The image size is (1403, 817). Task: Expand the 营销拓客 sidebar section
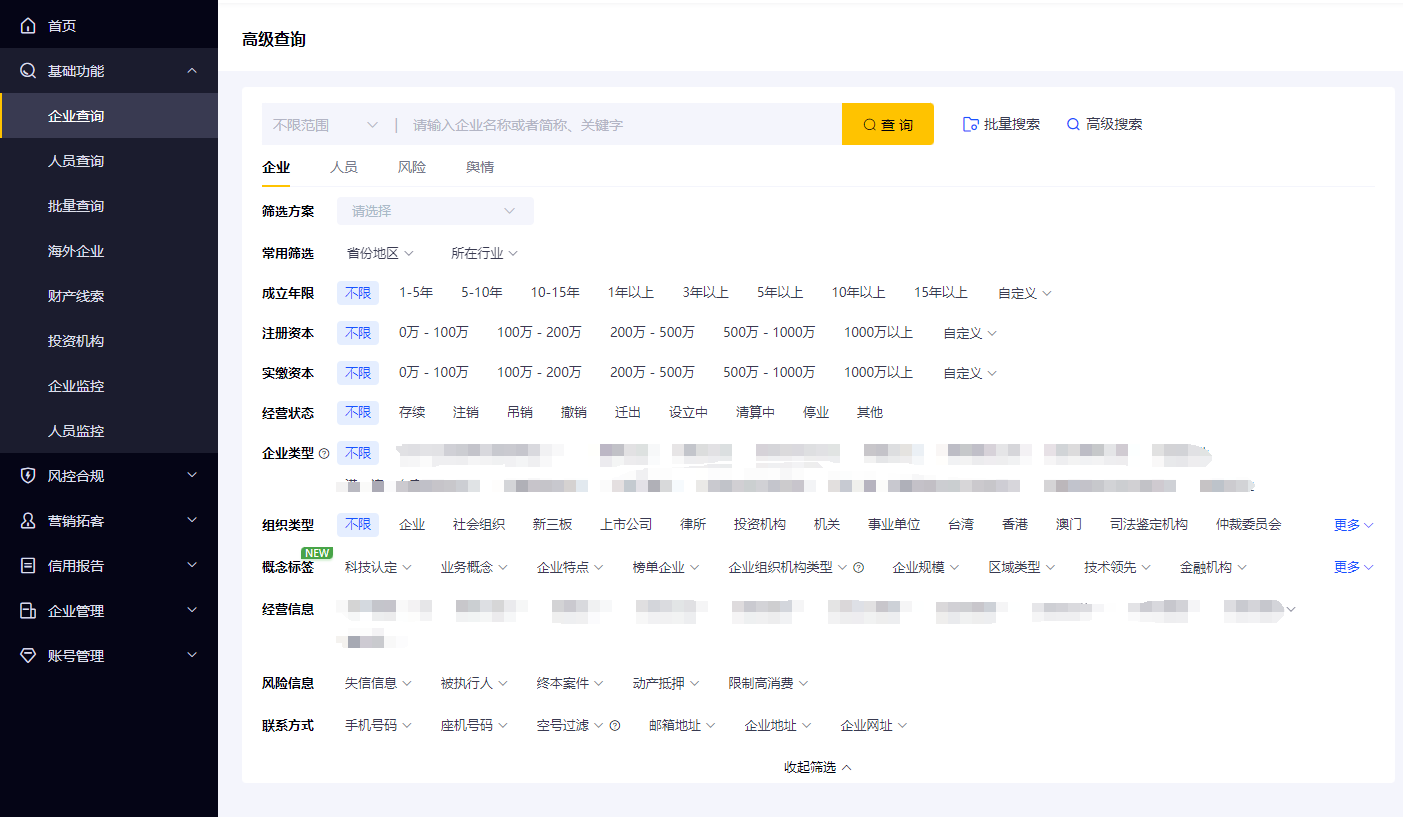coord(193,521)
